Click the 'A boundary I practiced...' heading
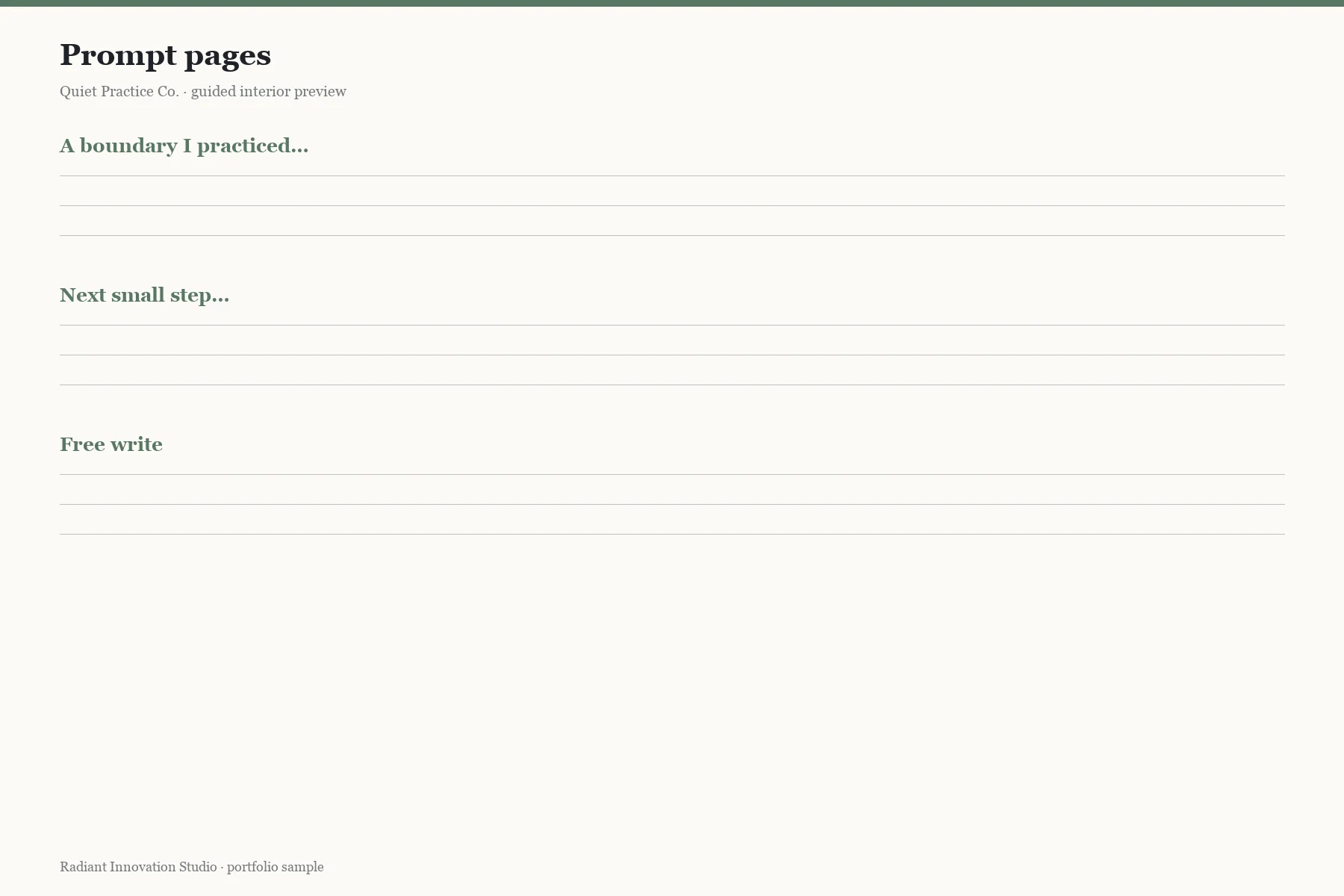The width and height of the screenshot is (1344, 896). [184, 146]
